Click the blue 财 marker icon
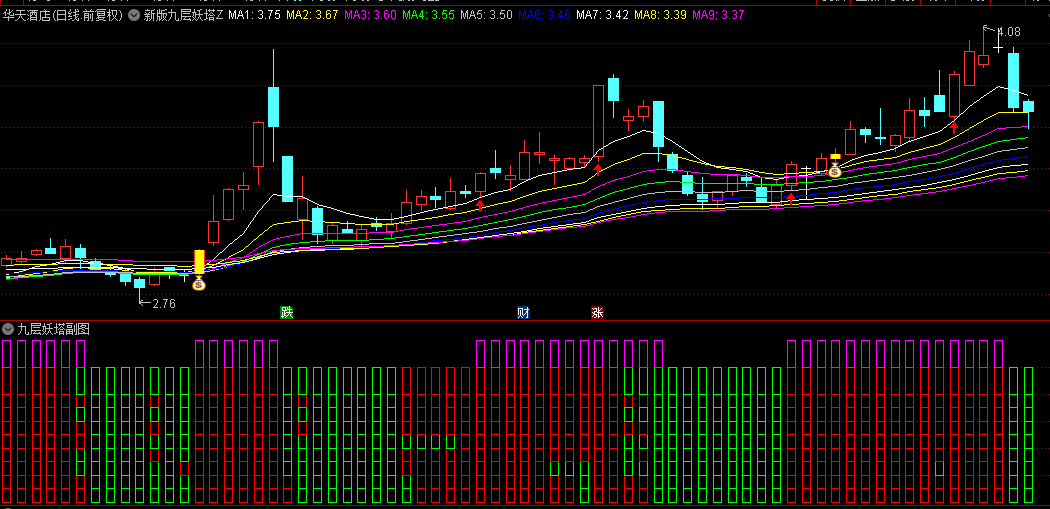 point(523,312)
